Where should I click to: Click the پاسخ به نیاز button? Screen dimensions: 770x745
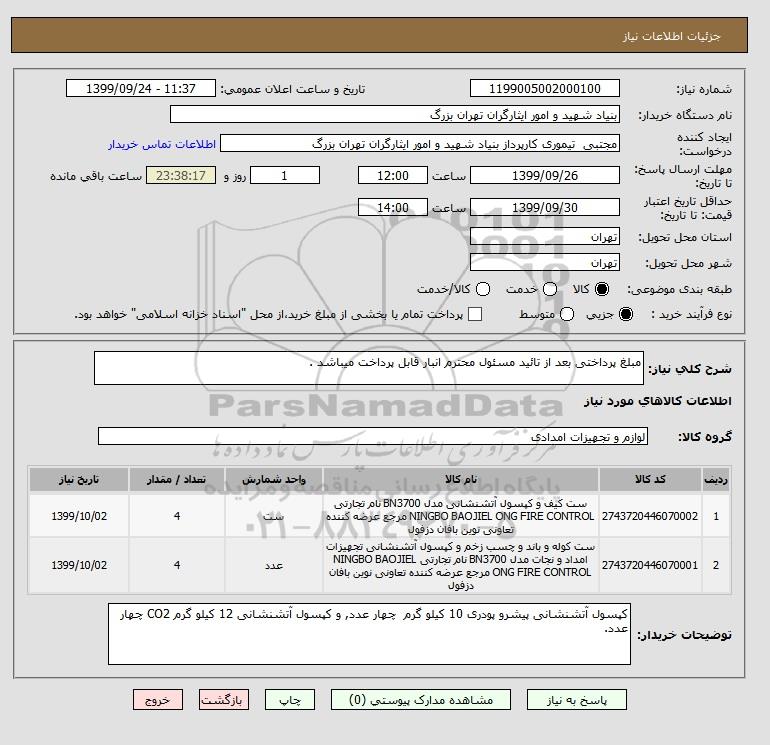[x=577, y=700]
